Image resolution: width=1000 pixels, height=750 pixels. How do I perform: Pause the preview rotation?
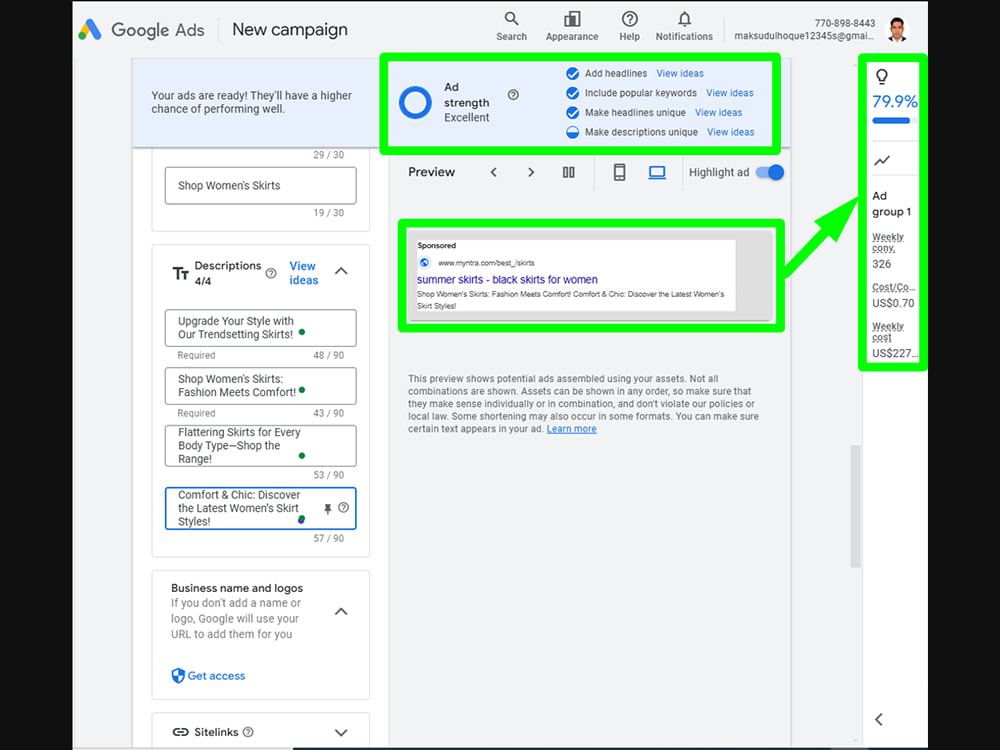pos(568,172)
